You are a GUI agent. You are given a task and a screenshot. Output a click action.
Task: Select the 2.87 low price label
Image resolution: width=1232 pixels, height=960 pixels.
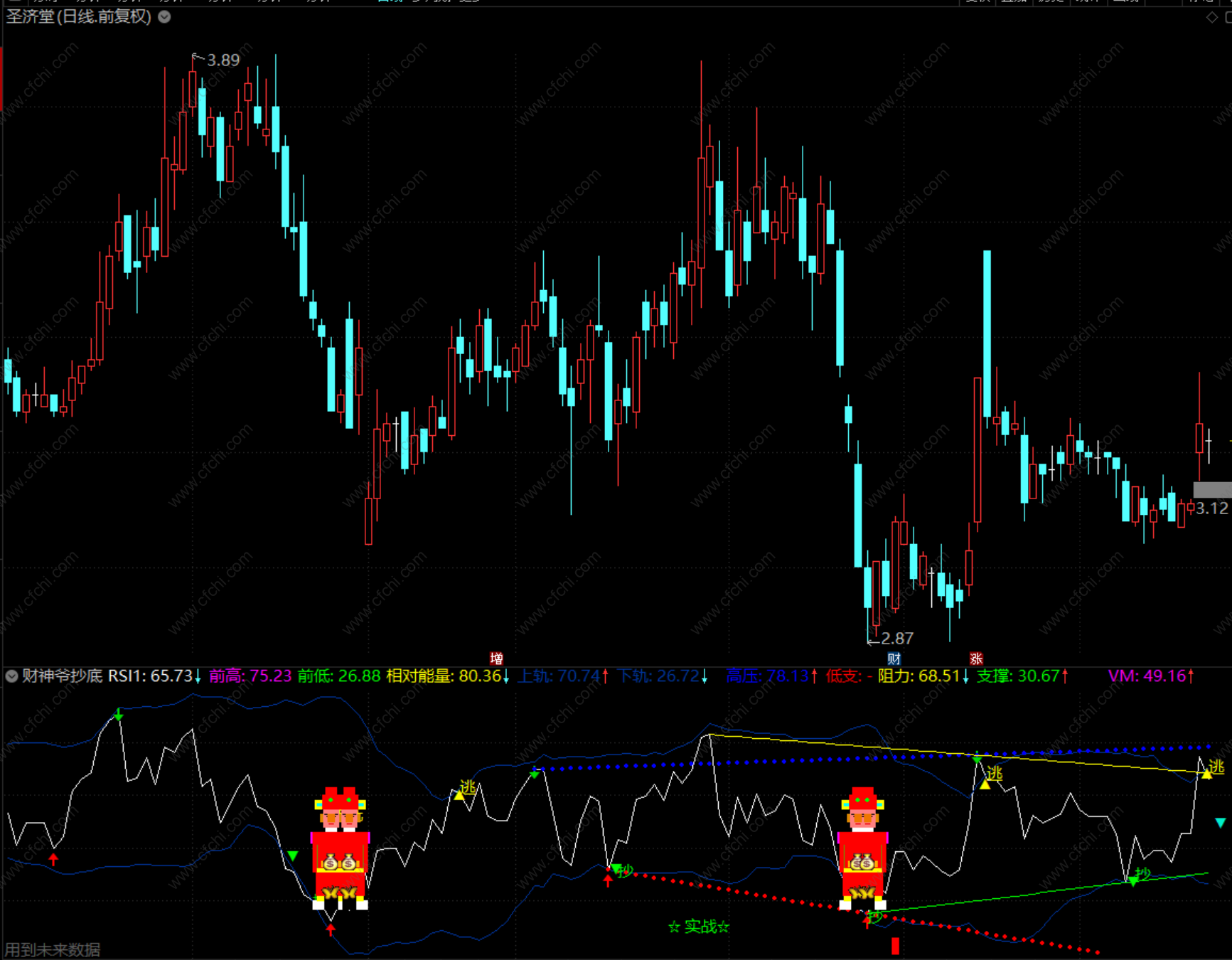(x=897, y=639)
